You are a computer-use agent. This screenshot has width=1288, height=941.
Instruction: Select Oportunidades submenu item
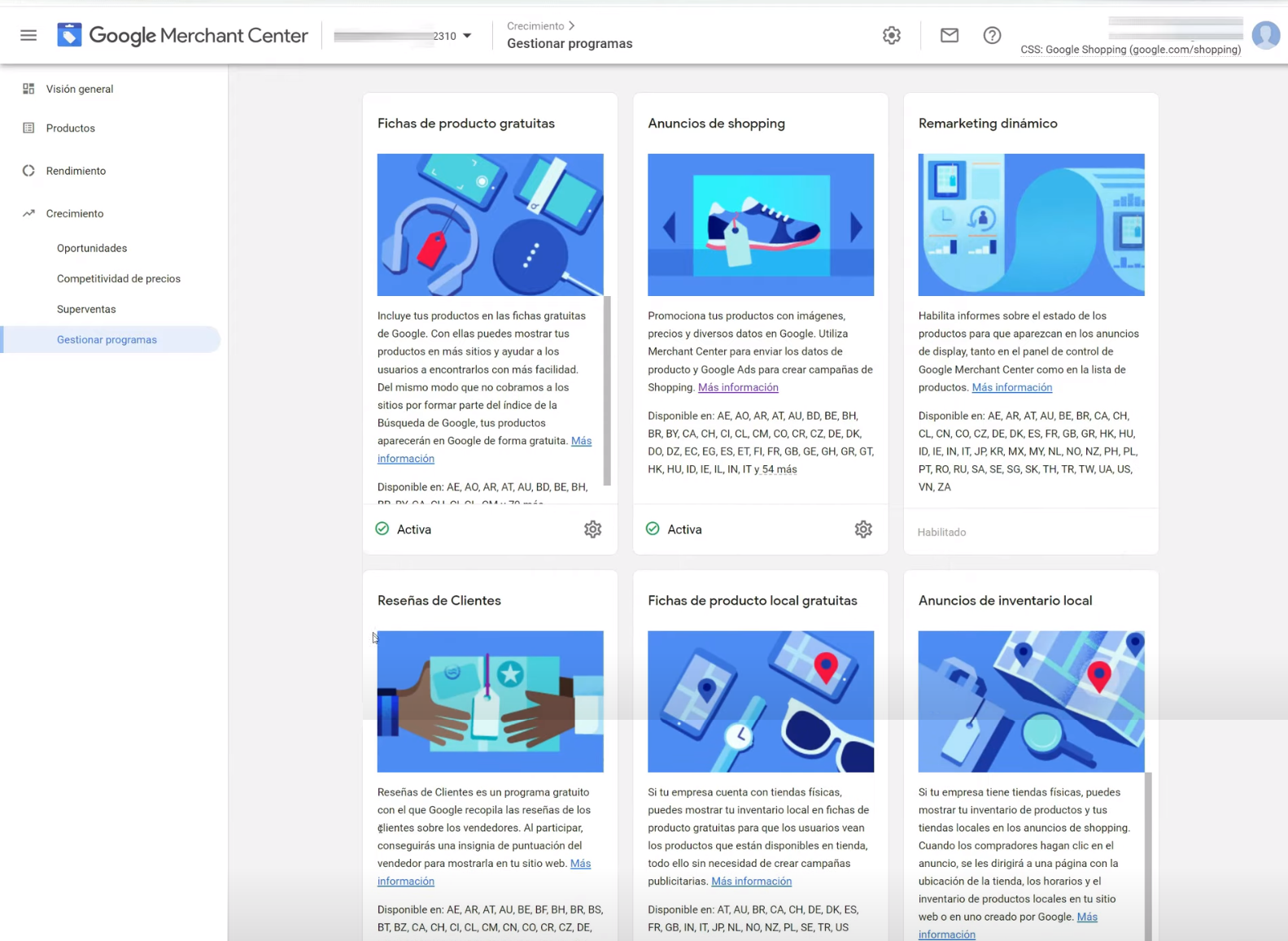[x=92, y=248]
